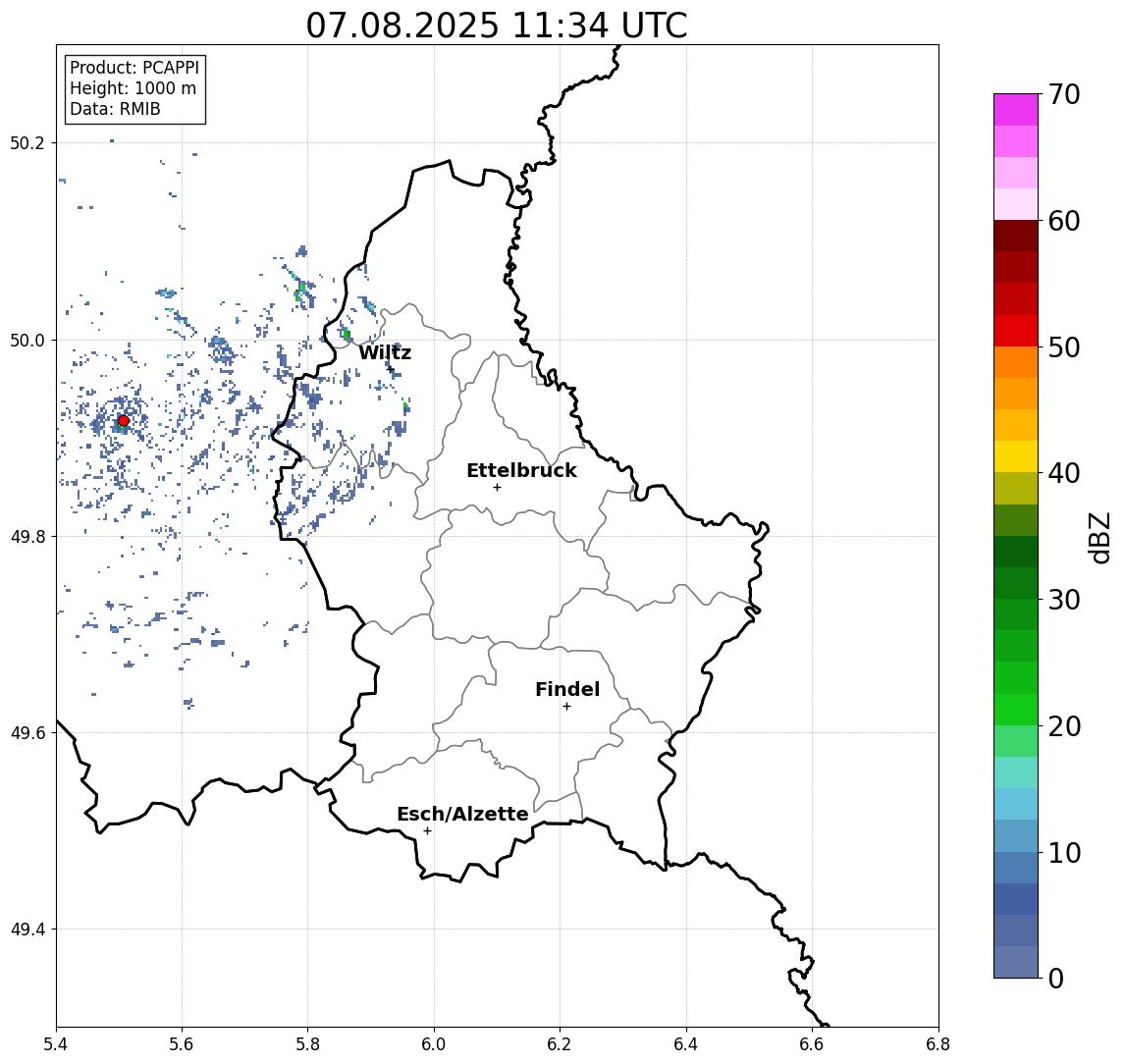Click the 6.4 longitude axis label
1124x1064 pixels.
coord(686,1044)
